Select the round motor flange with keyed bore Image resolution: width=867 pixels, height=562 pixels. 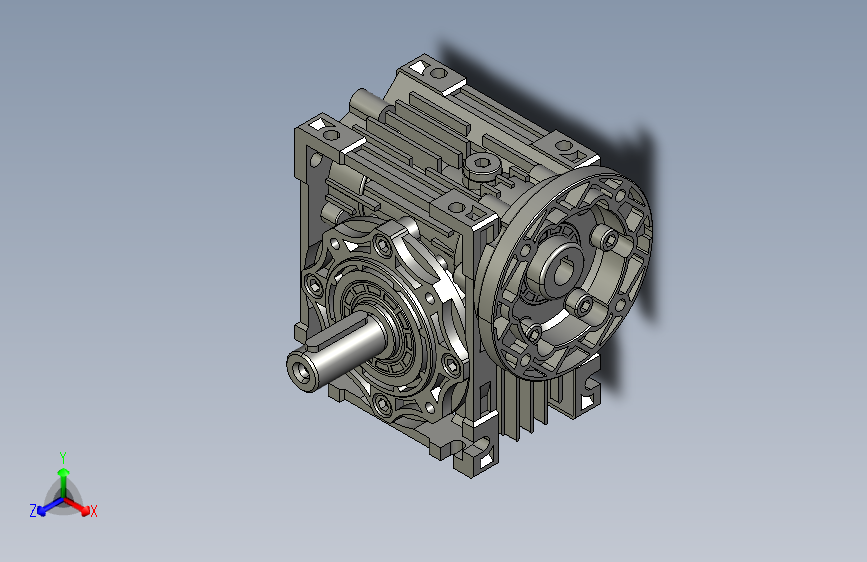point(565,273)
